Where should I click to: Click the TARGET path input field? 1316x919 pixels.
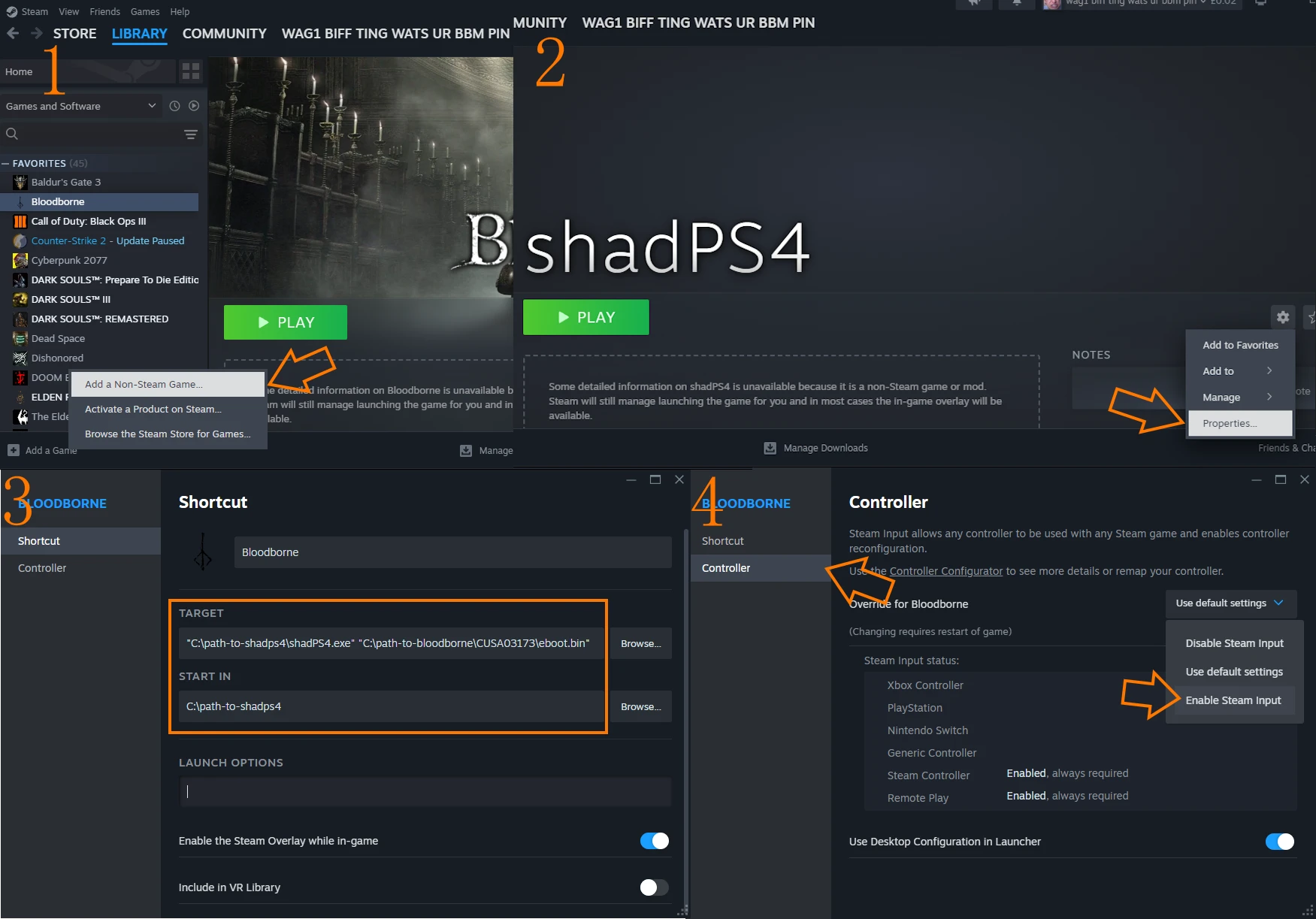point(392,643)
